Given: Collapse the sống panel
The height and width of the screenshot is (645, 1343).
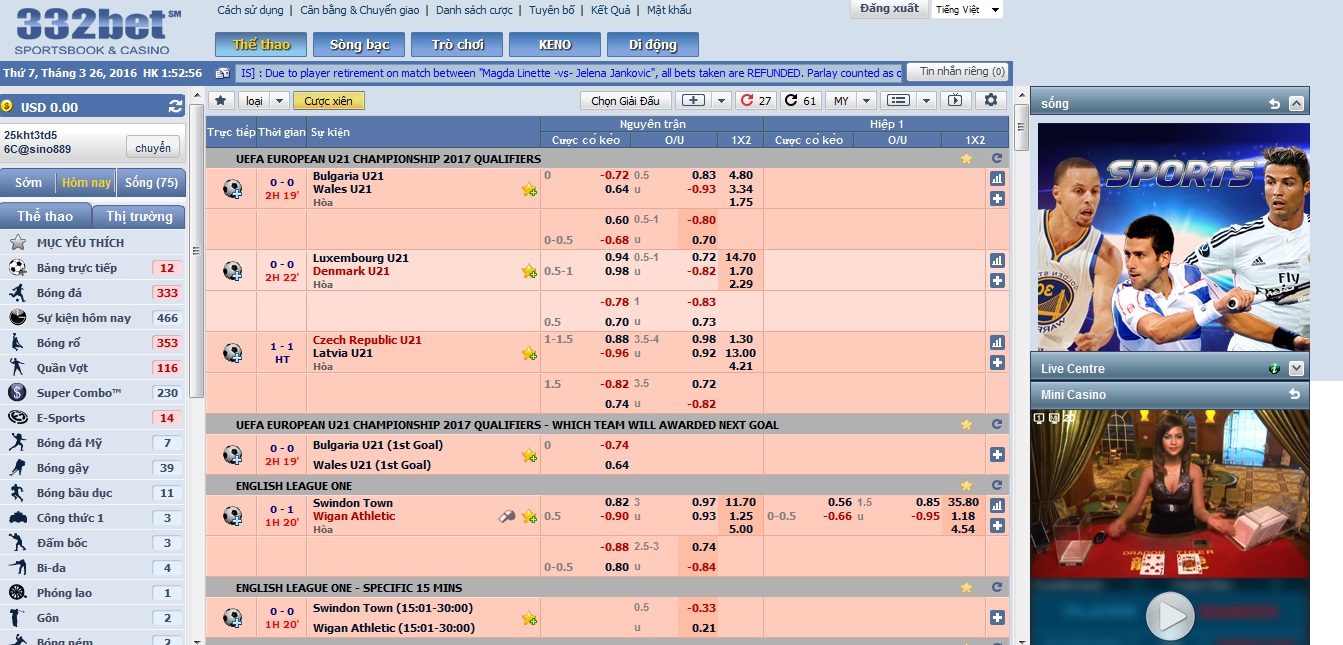Looking at the screenshot, I should pyautogui.click(x=1296, y=104).
